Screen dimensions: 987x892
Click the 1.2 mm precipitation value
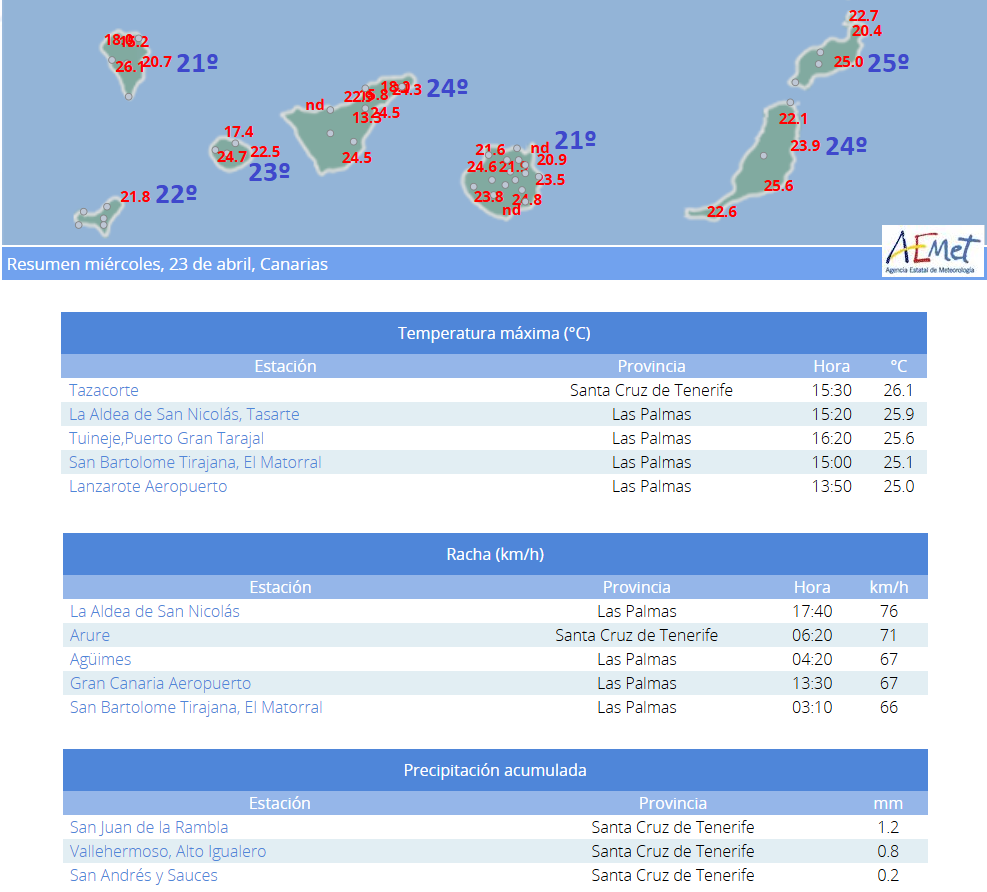[888, 827]
